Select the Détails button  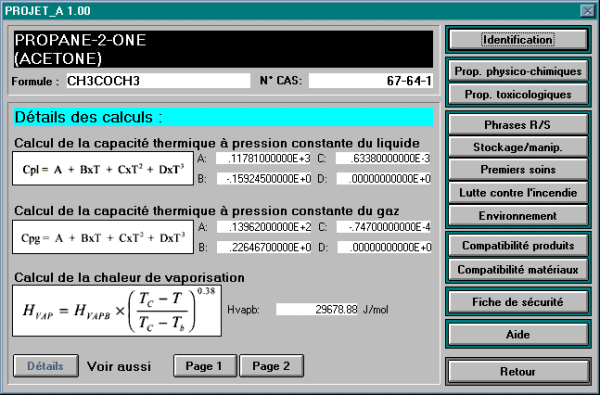pyautogui.click(x=46, y=366)
